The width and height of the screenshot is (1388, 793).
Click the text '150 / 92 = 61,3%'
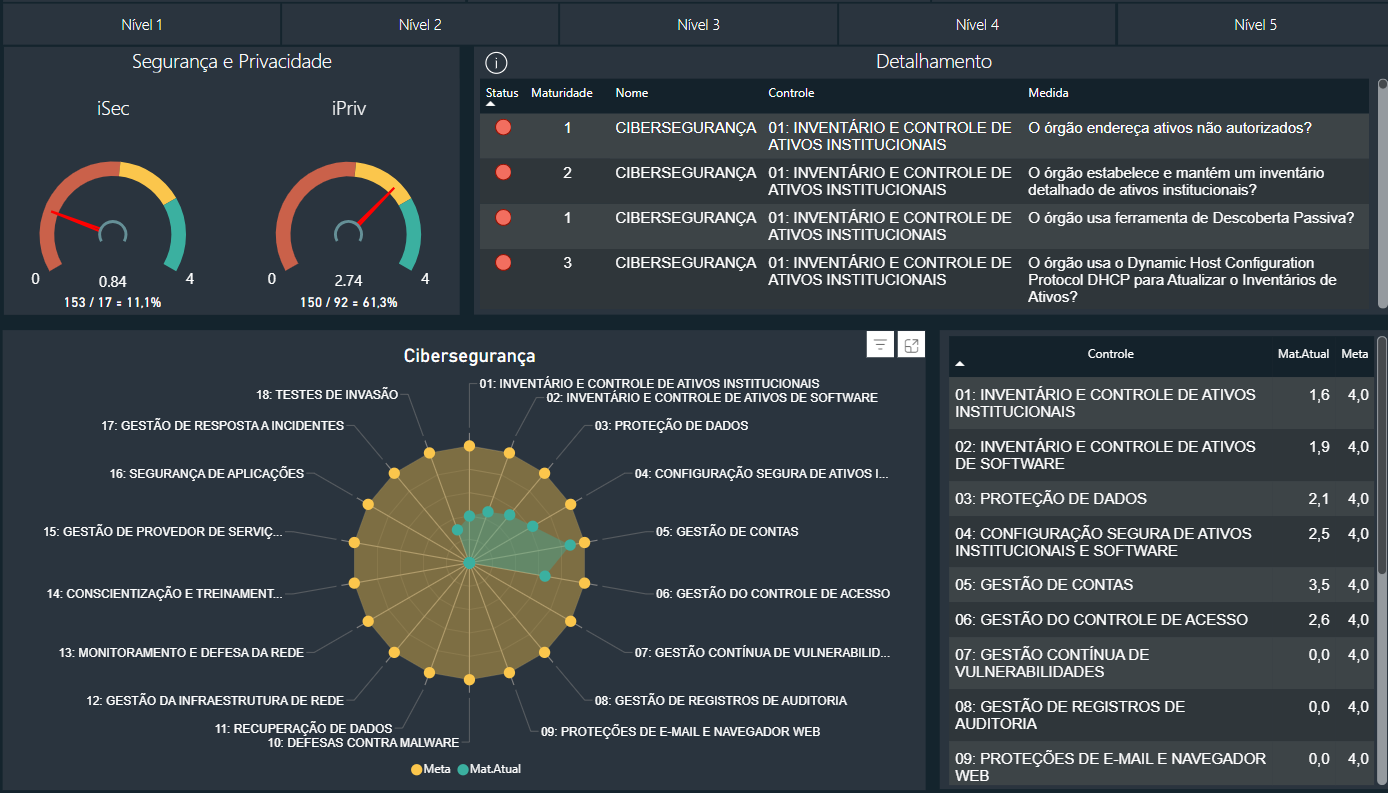coord(349,302)
